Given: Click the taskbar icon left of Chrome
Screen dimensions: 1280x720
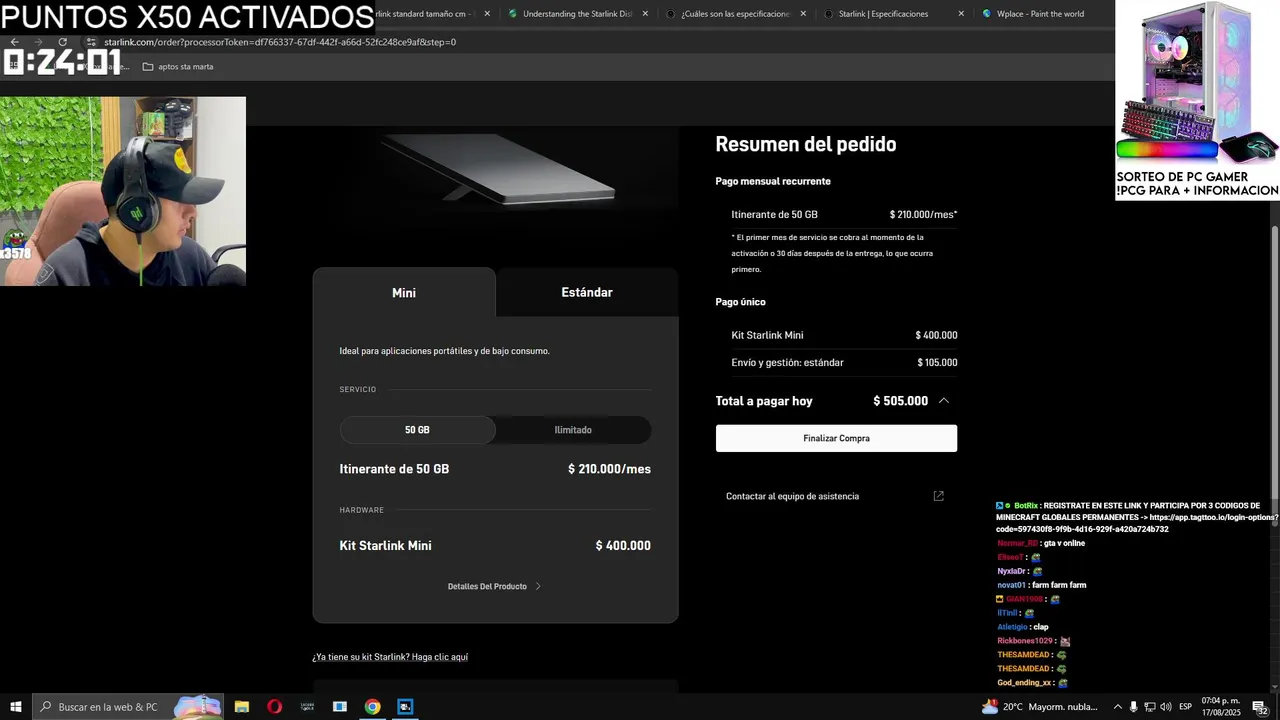Looking at the screenshot, I should pyautogui.click(x=340, y=707).
